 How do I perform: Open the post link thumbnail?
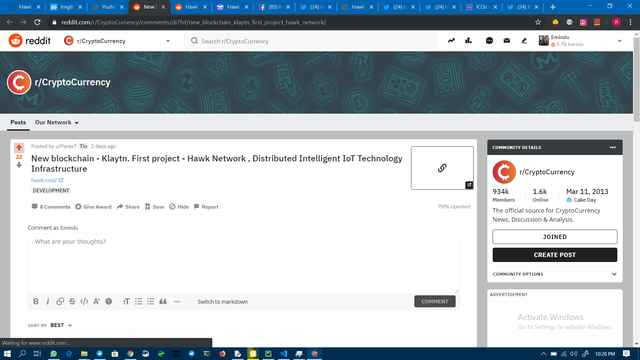tap(442, 168)
